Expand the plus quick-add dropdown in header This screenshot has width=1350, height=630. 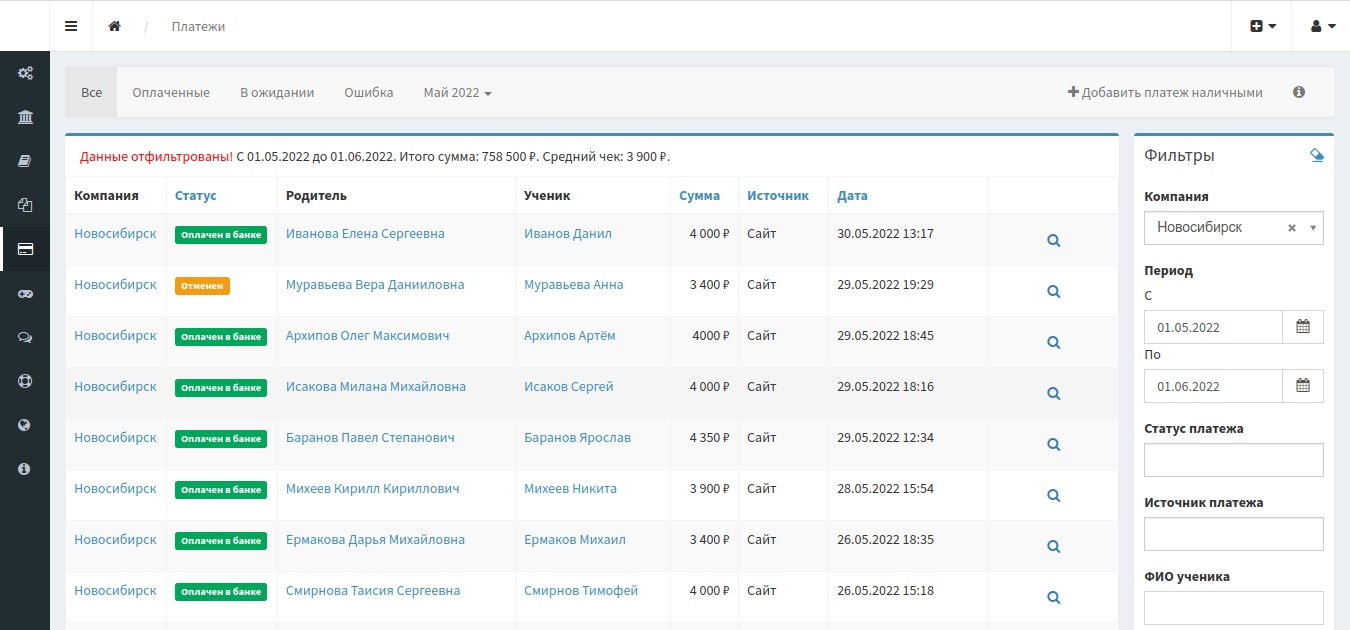[x=1262, y=26]
